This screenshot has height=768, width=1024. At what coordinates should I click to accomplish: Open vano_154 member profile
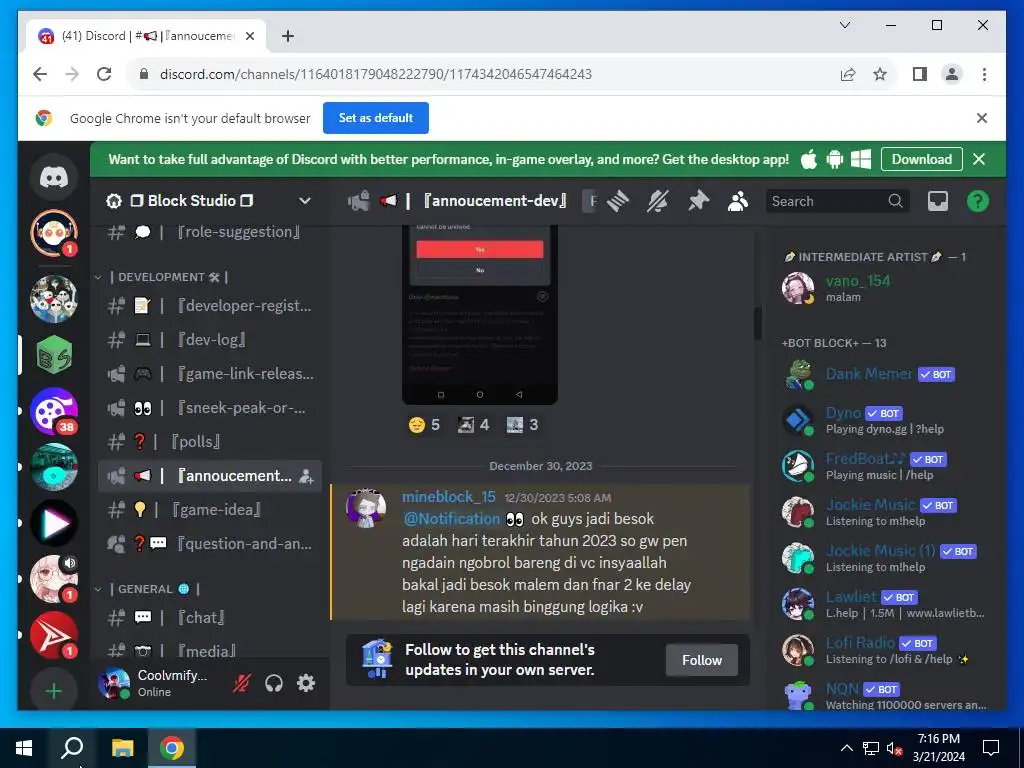[x=885, y=289]
